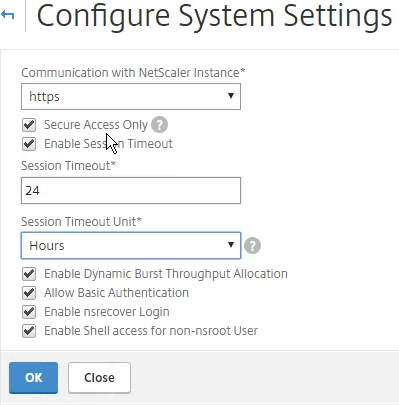The height and width of the screenshot is (405, 399).
Task: Open help icon beside Secure Access Only
Action: pyautogui.click(x=159, y=125)
